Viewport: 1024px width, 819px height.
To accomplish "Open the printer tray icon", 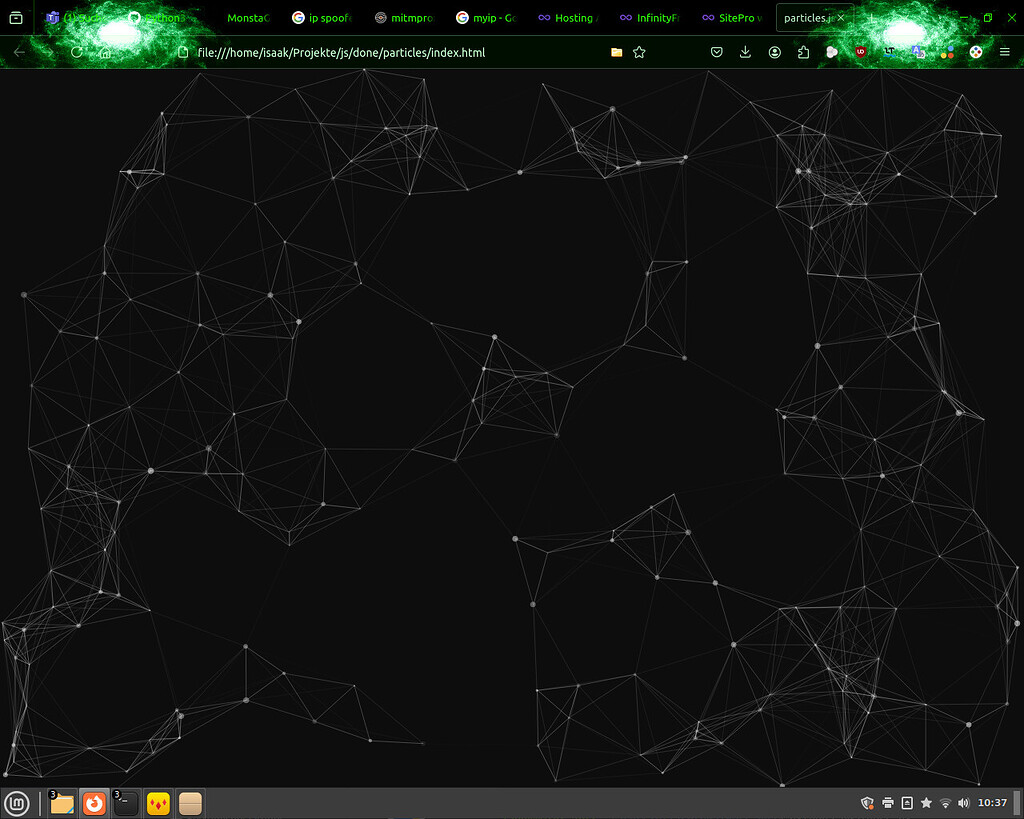I will point(888,803).
